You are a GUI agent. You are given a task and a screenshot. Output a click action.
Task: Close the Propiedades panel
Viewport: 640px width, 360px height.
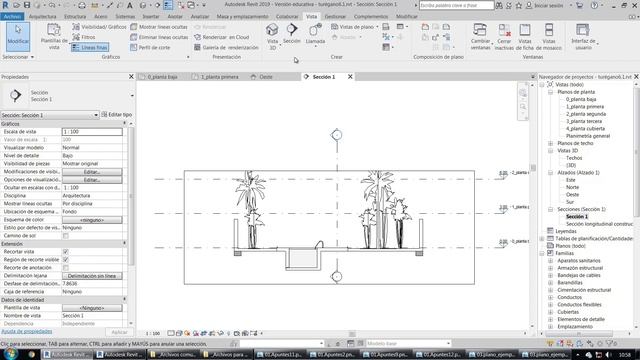click(131, 77)
